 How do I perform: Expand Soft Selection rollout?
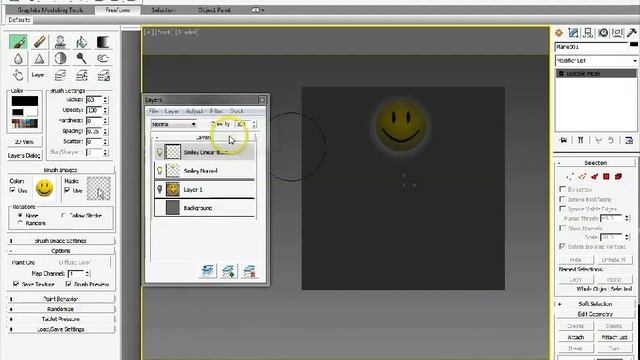(595, 304)
